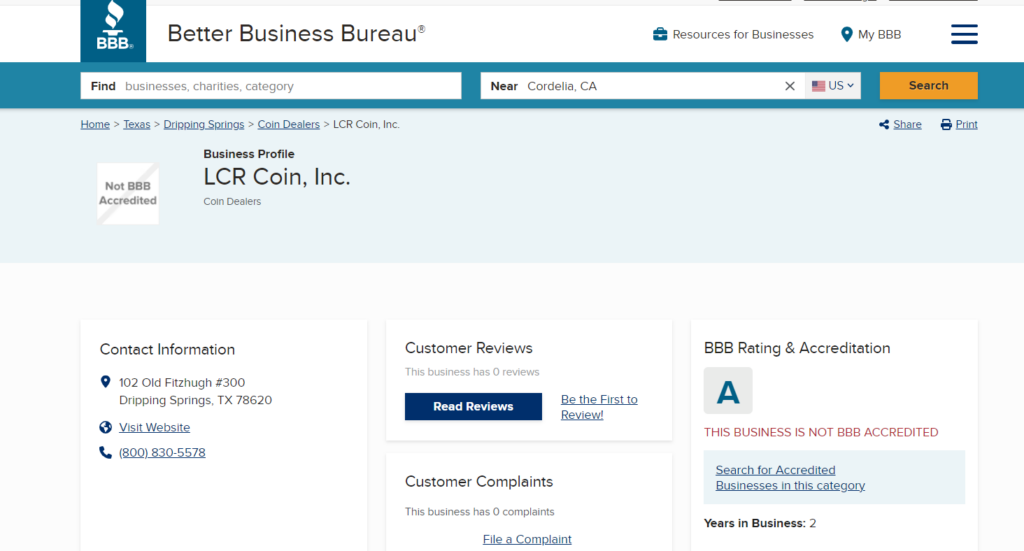Click the Near location input field
This screenshot has height=551, width=1024.
tap(643, 86)
